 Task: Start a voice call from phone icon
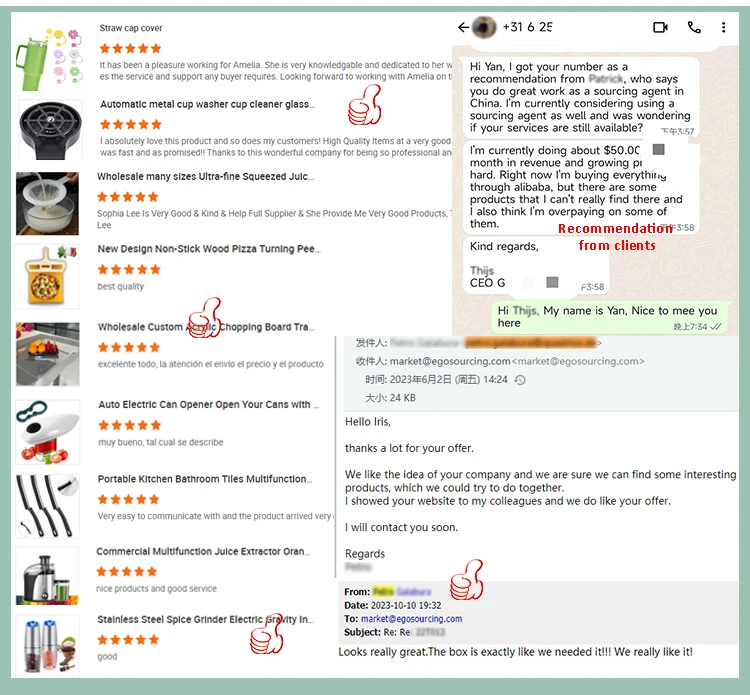694,27
